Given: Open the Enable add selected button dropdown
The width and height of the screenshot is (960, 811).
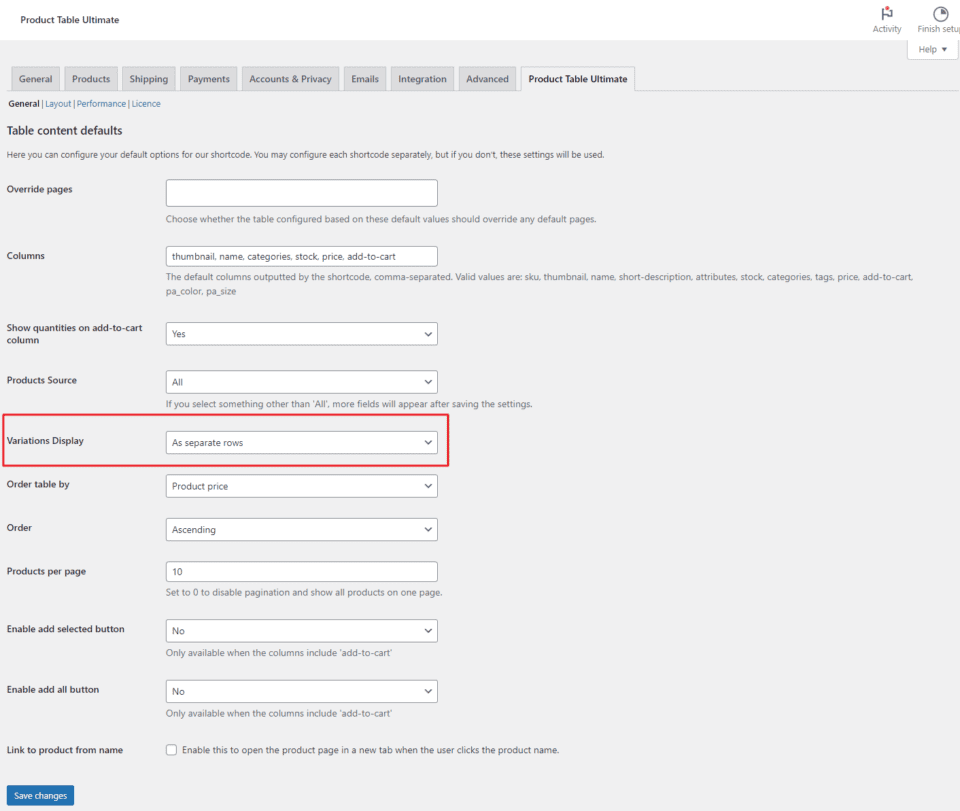Looking at the screenshot, I should 301,630.
